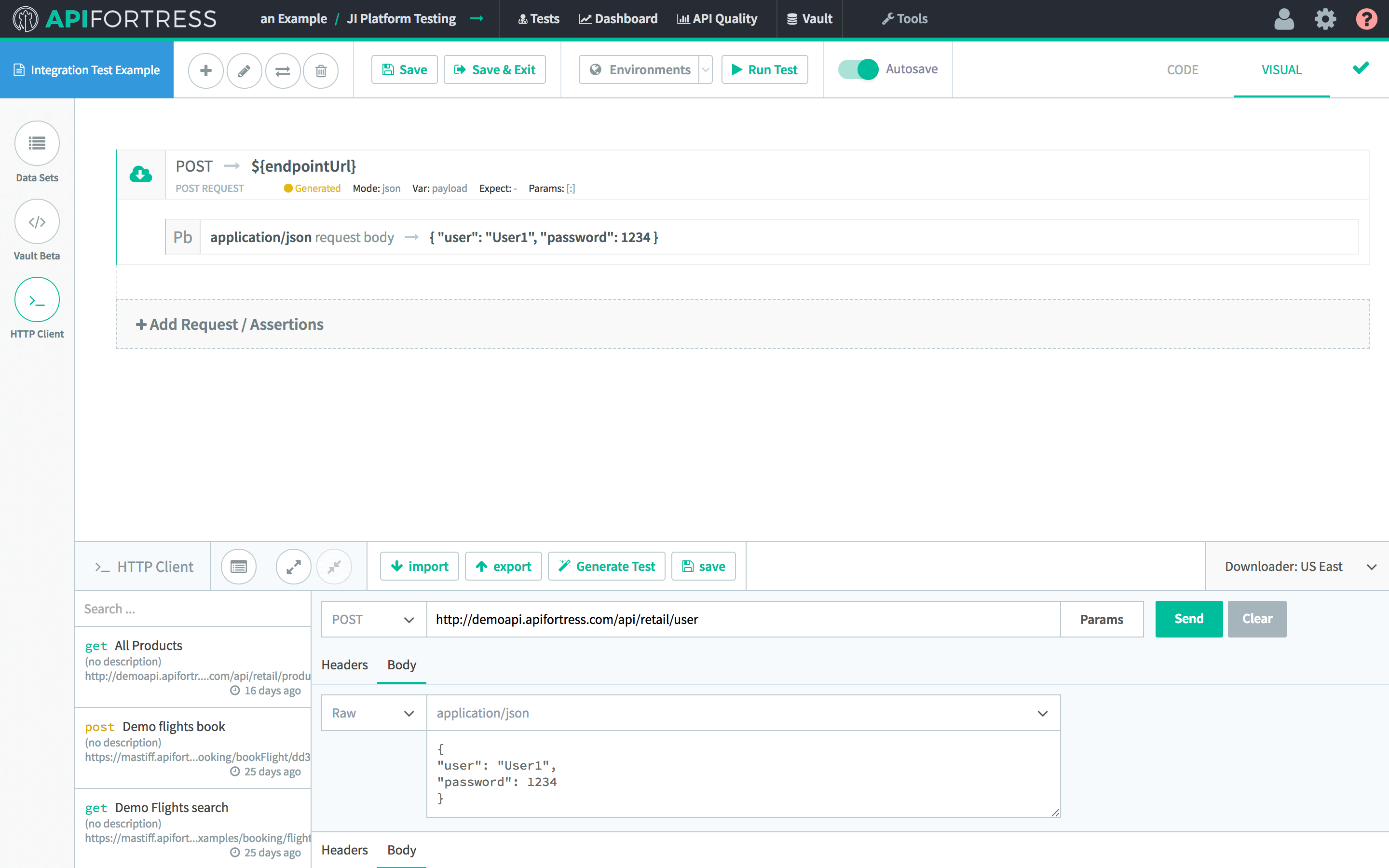Click the help question mark icon

(1366, 19)
